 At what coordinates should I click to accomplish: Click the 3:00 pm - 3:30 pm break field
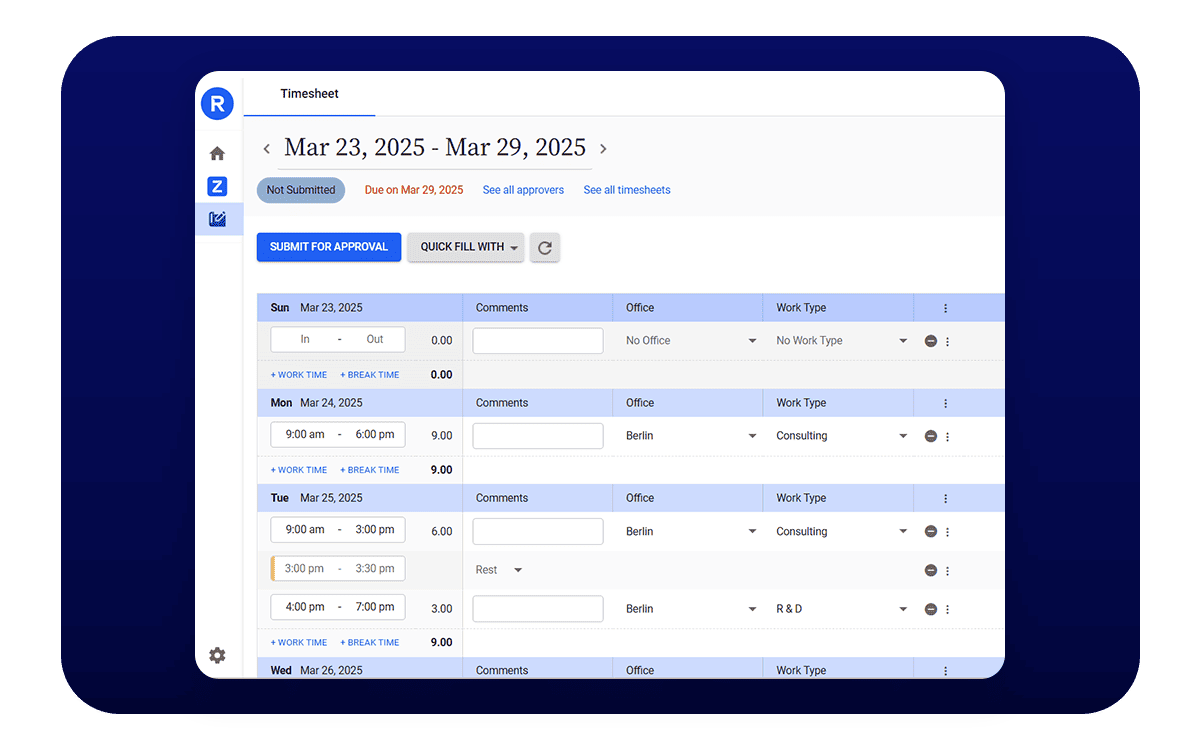338,569
